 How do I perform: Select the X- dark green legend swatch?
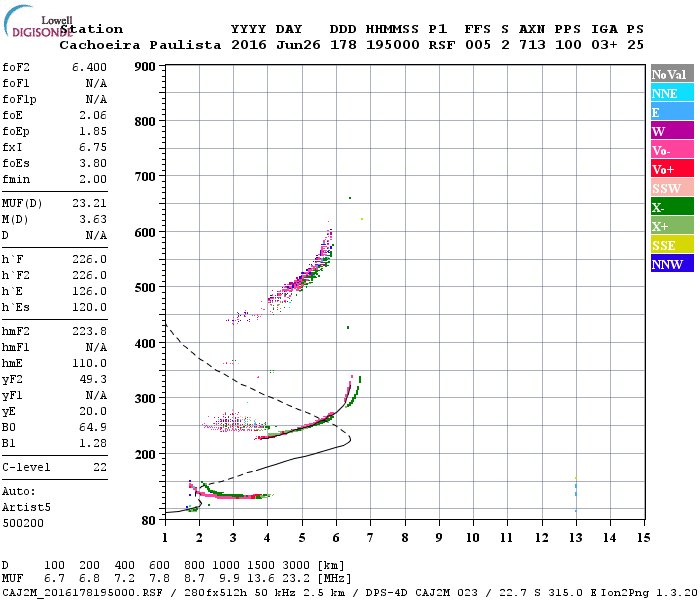pyautogui.click(x=672, y=207)
